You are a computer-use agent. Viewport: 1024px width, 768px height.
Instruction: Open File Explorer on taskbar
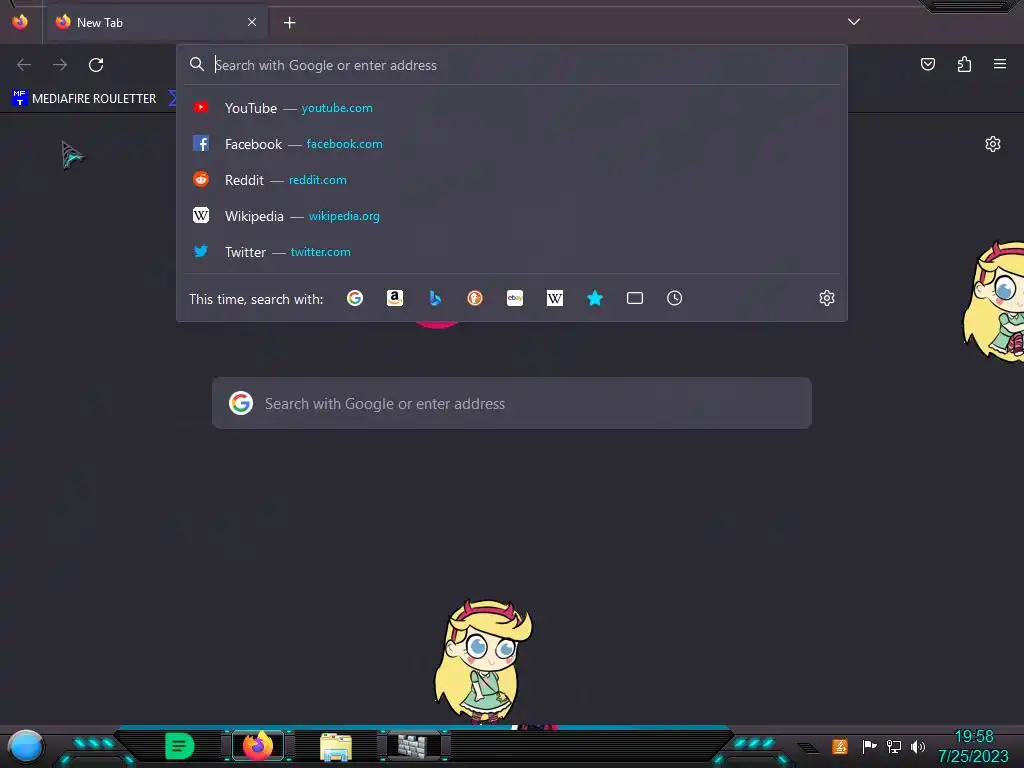[336, 747]
